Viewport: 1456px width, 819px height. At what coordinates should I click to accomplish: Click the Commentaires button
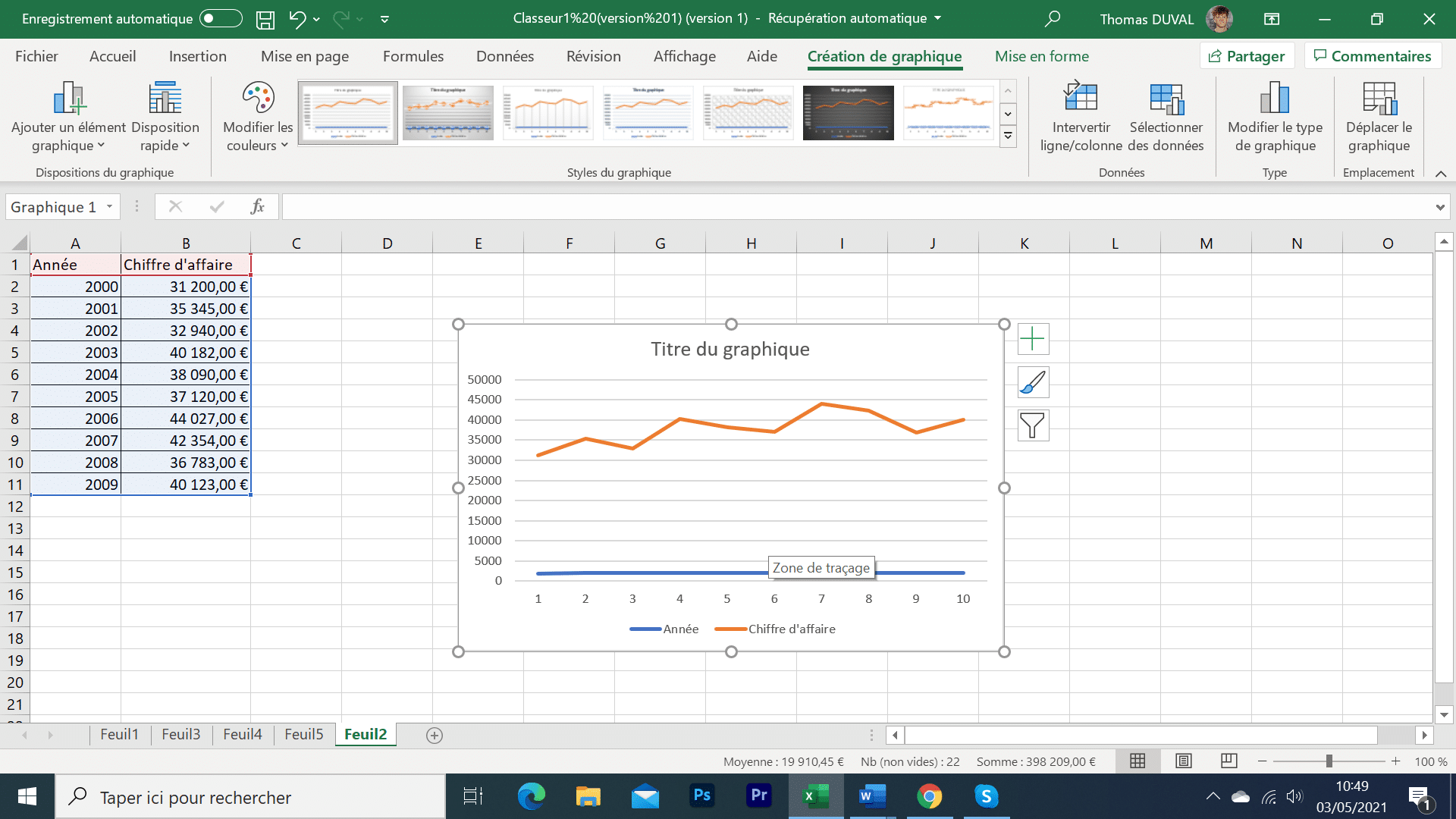coord(1373,55)
